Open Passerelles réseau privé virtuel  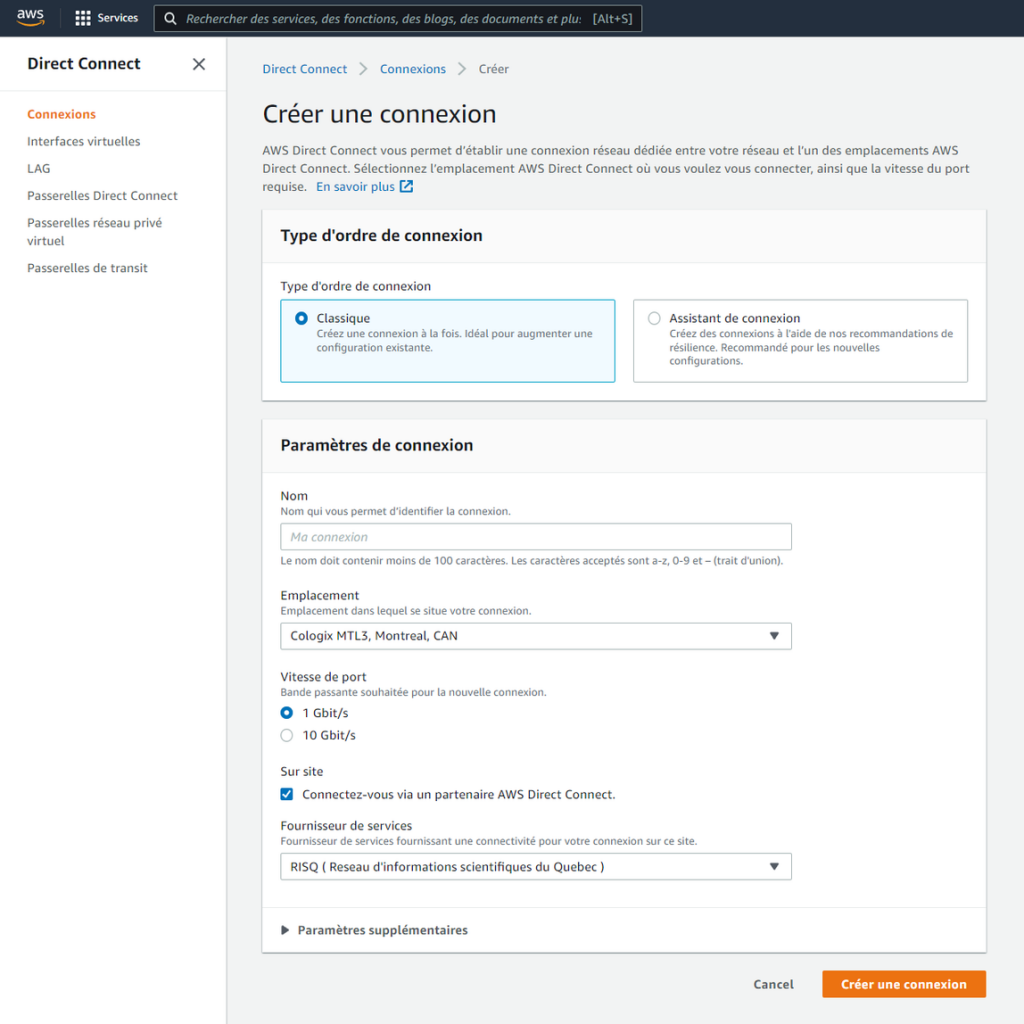(x=95, y=232)
